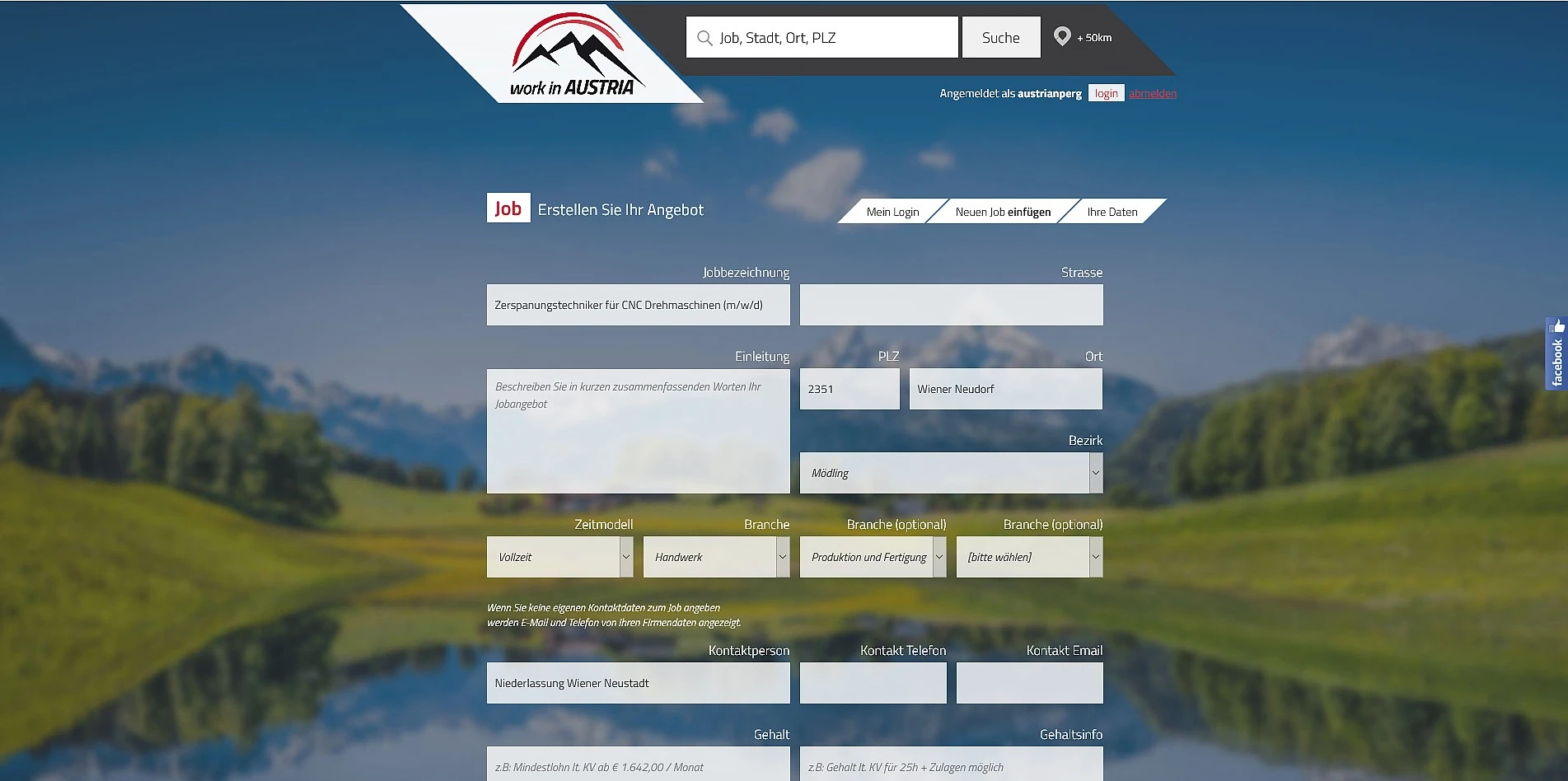This screenshot has width=1568, height=781.
Task: Expand the Branche dropdown showing Handwerk
Action: point(716,557)
